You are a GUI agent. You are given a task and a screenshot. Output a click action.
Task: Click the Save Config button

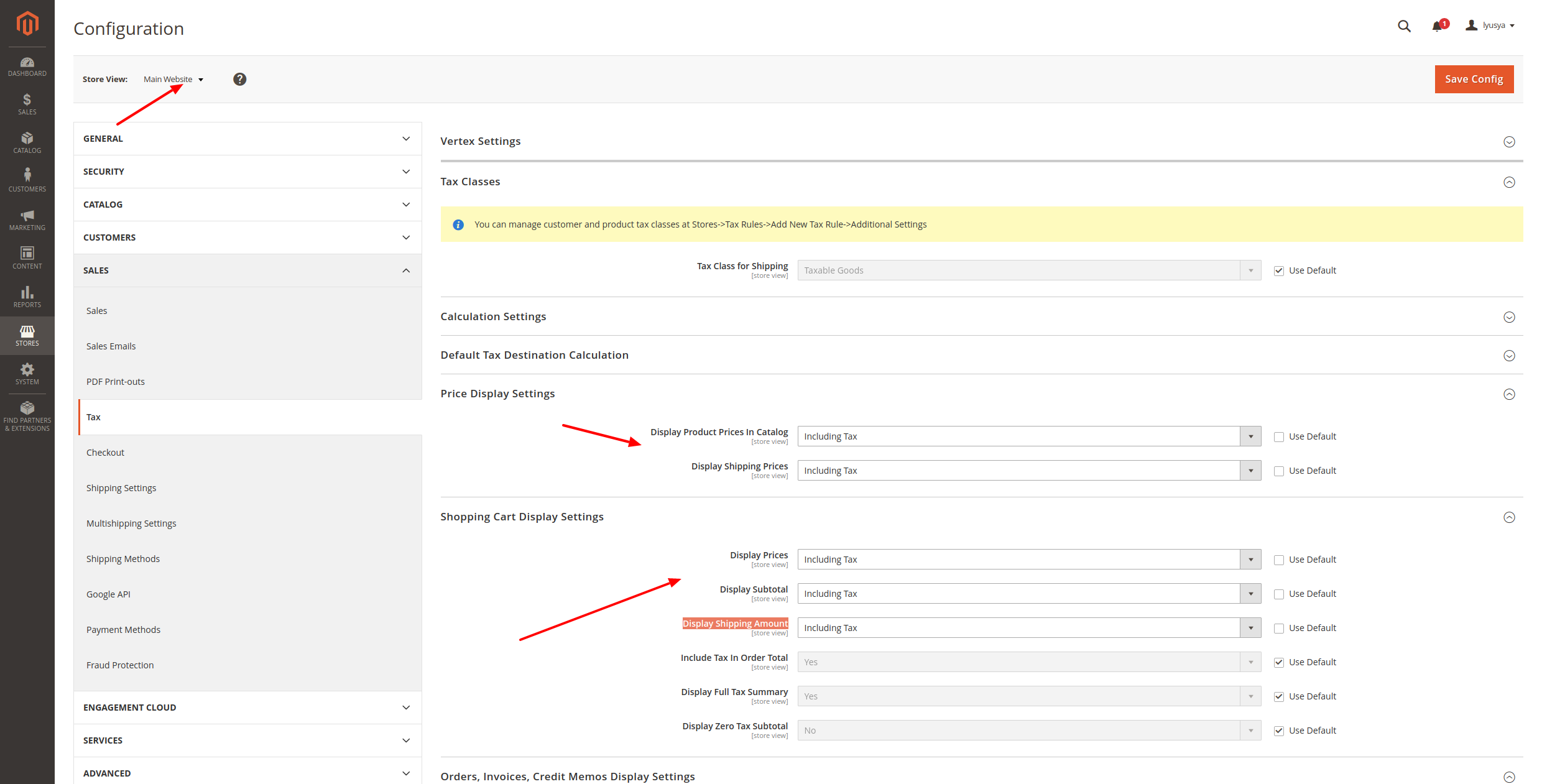pyautogui.click(x=1474, y=79)
